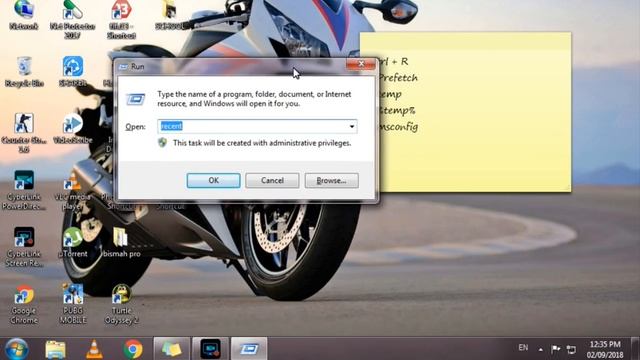
Task: Select the Network desktop icon
Action: 24,16
